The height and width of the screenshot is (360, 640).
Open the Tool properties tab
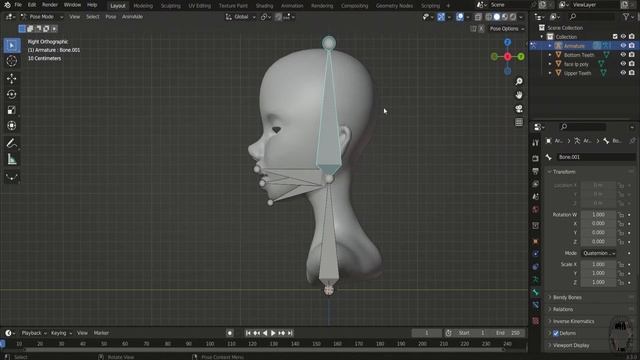coord(536,143)
